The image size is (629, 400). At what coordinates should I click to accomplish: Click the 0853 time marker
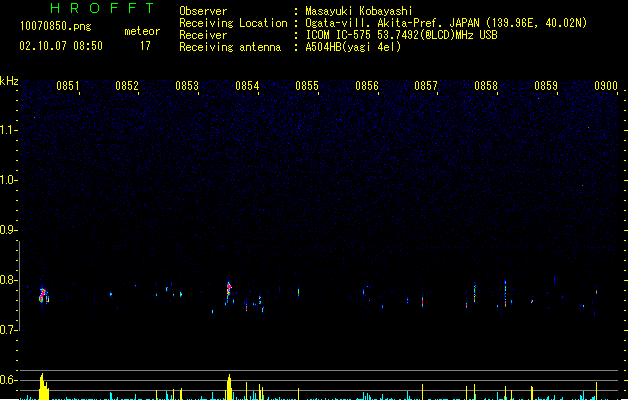click(x=187, y=86)
